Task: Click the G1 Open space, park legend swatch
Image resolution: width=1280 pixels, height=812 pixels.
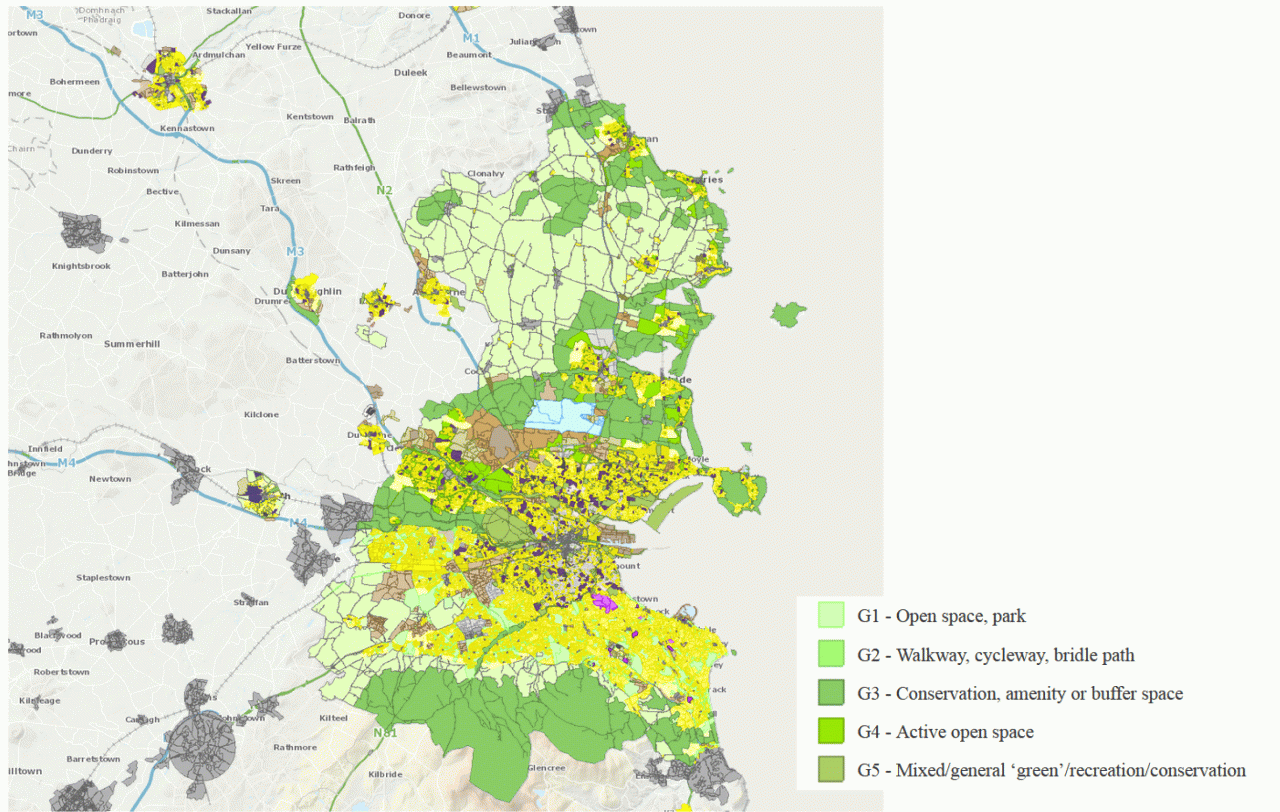Action: (831, 615)
